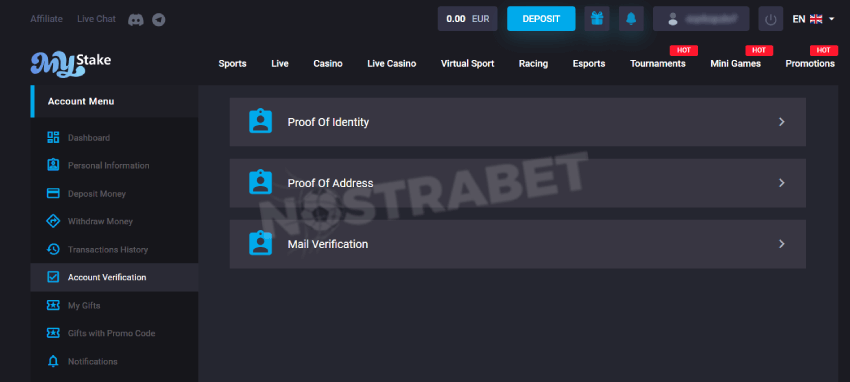Click the HOT badge above Promotions
Screen dimensions: 850x382
pyautogui.click(x=823, y=50)
